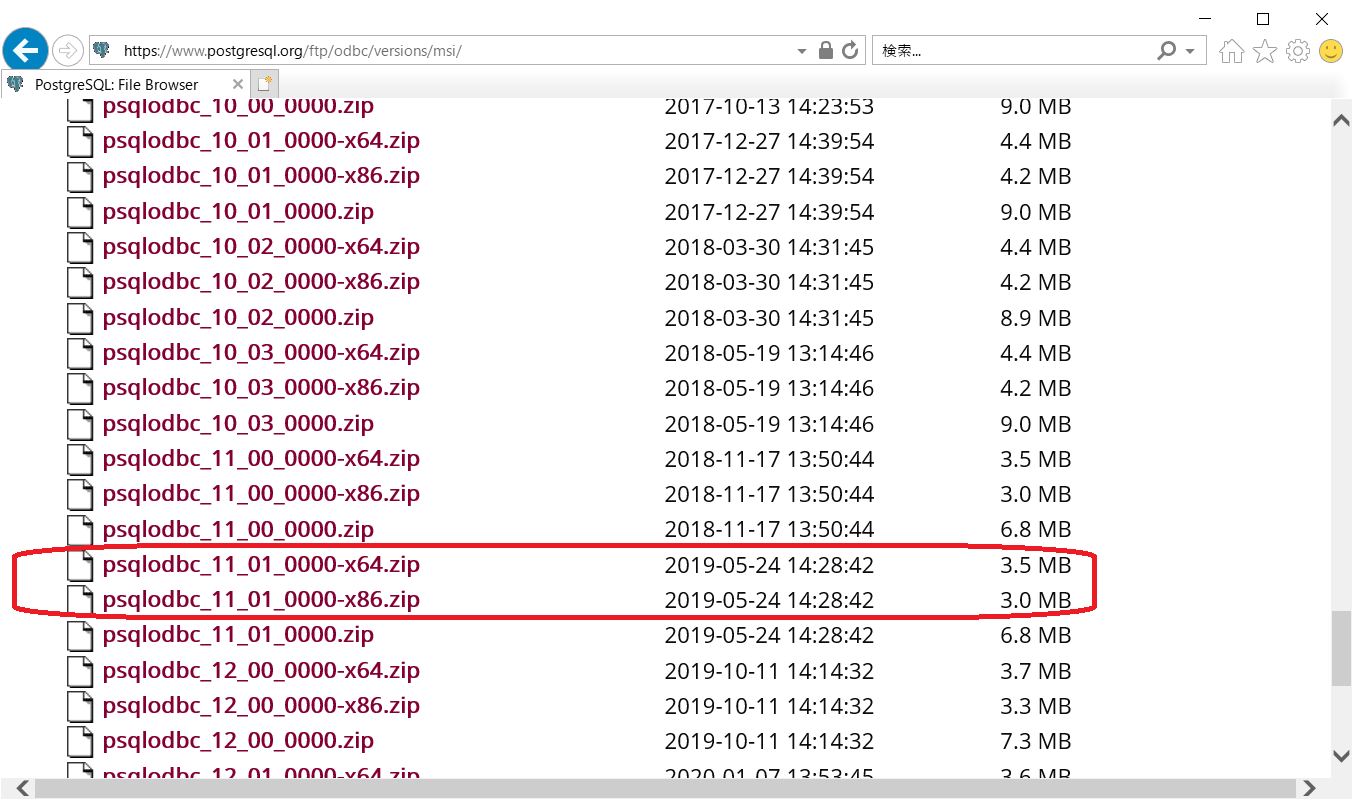Close the PostgreSQL: File Browser tab
Image resolution: width=1353 pixels, height=800 pixels.
click(x=237, y=85)
